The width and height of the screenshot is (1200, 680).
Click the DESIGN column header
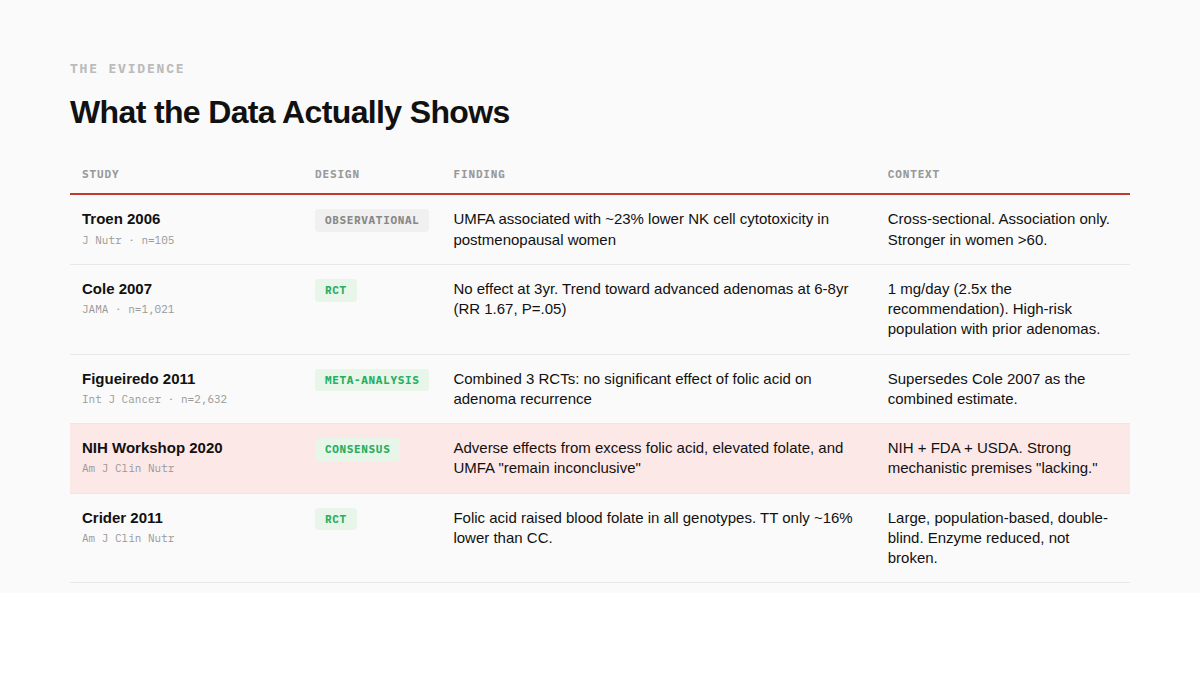tap(337, 174)
